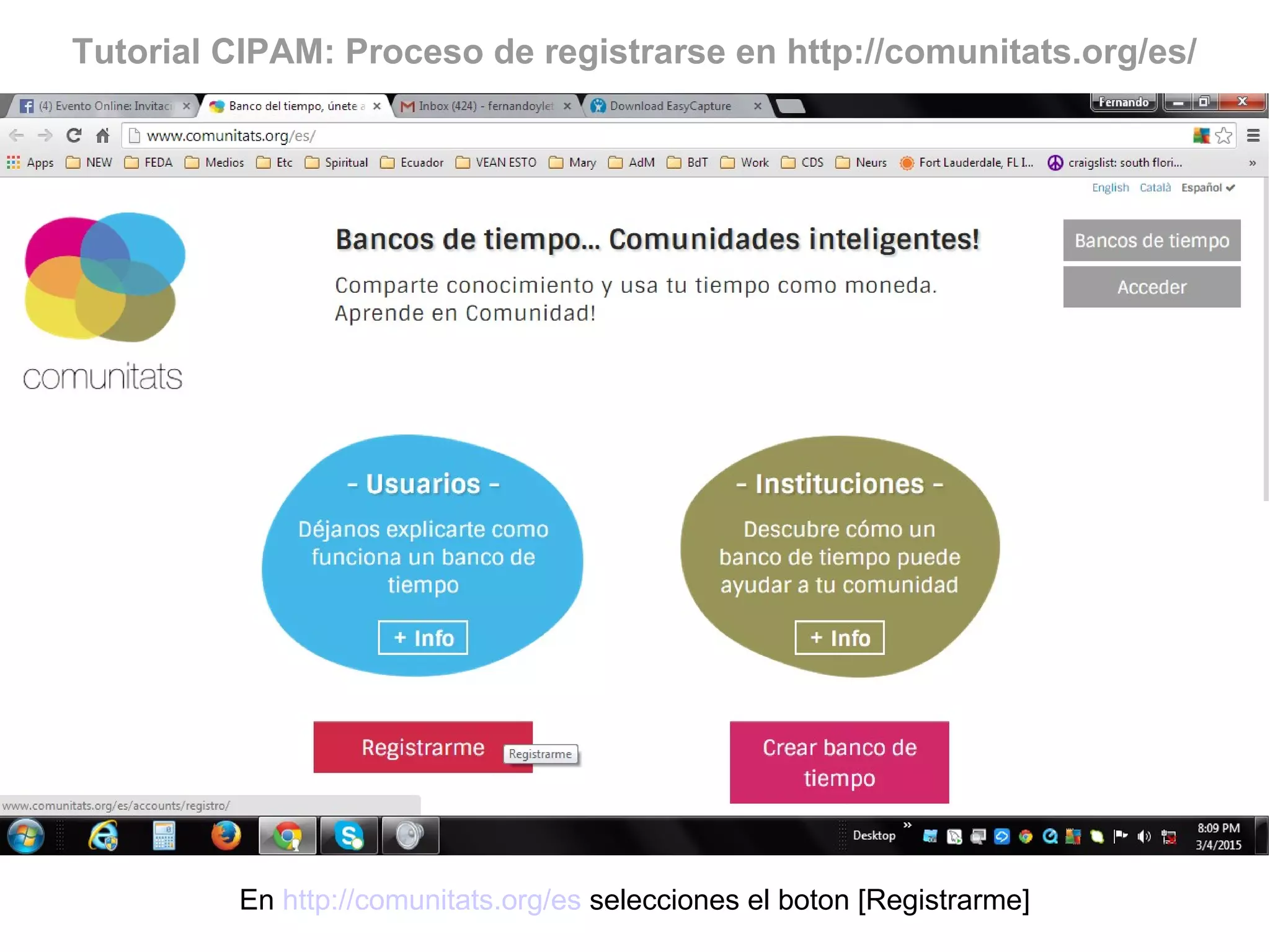This screenshot has width=1270, height=952.
Task: Expand Desktop toolbar chevron in taskbar
Action: (x=907, y=825)
